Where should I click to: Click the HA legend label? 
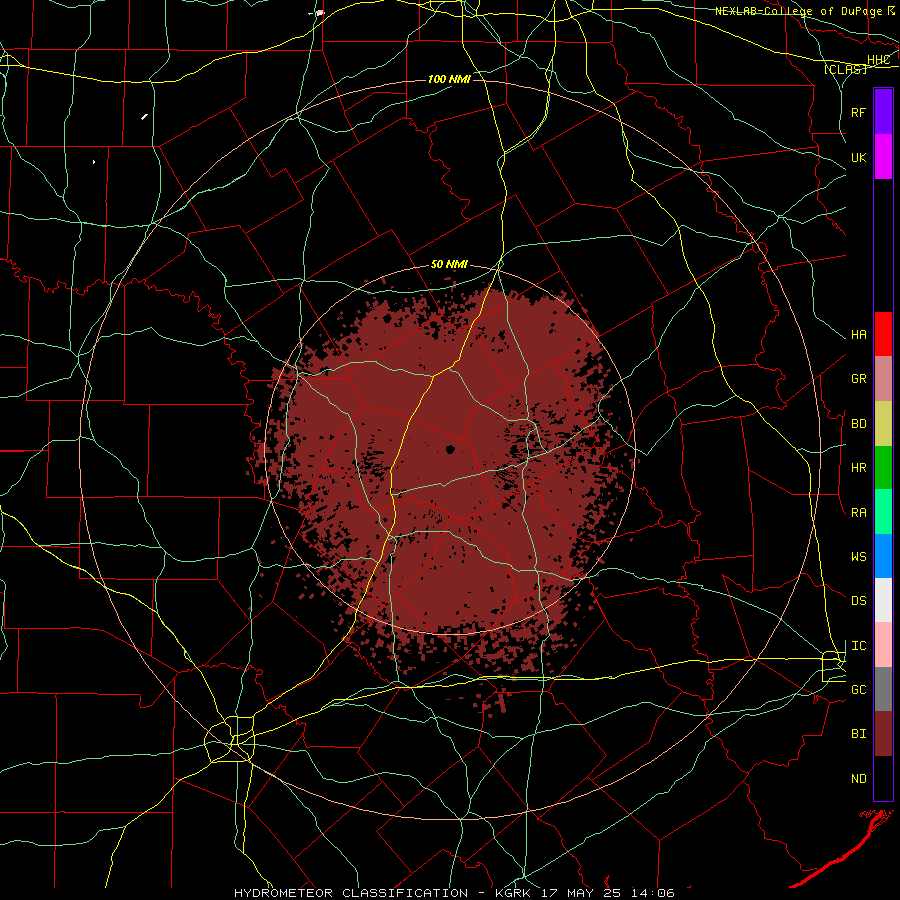(858, 334)
